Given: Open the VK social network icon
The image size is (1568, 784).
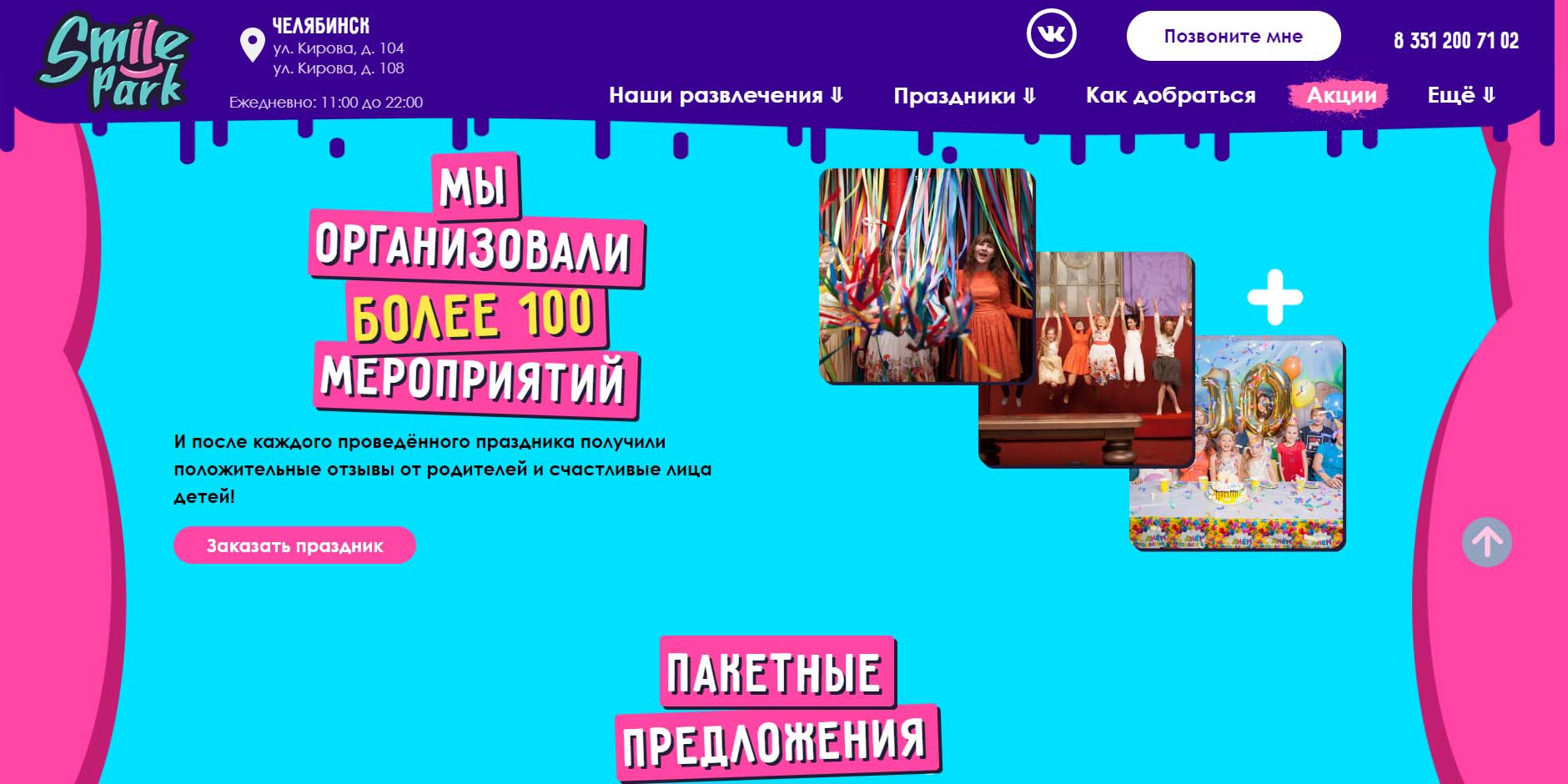Looking at the screenshot, I should coord(1051,34).
